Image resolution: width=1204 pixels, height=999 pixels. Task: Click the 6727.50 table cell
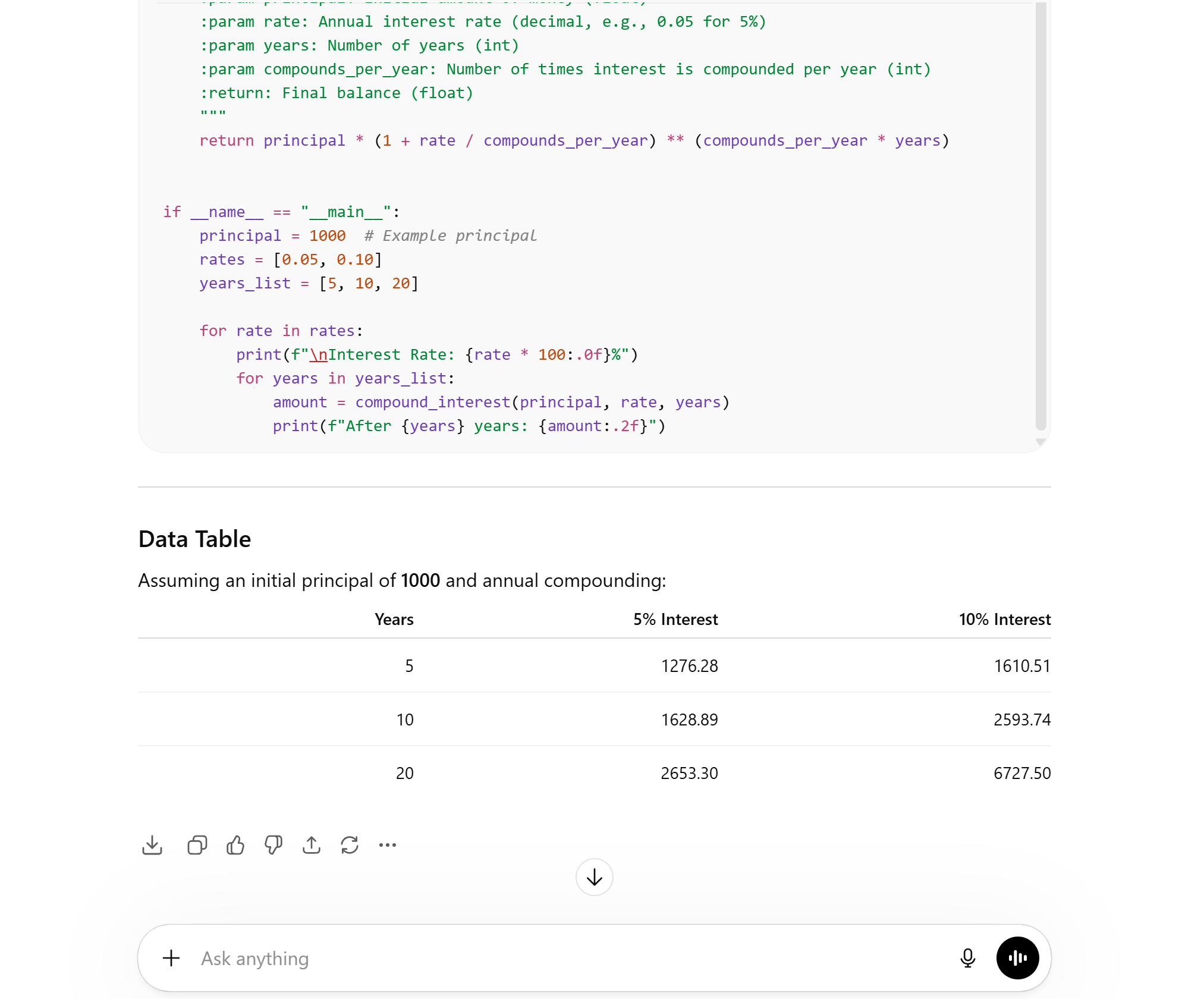pos(1021,773)
